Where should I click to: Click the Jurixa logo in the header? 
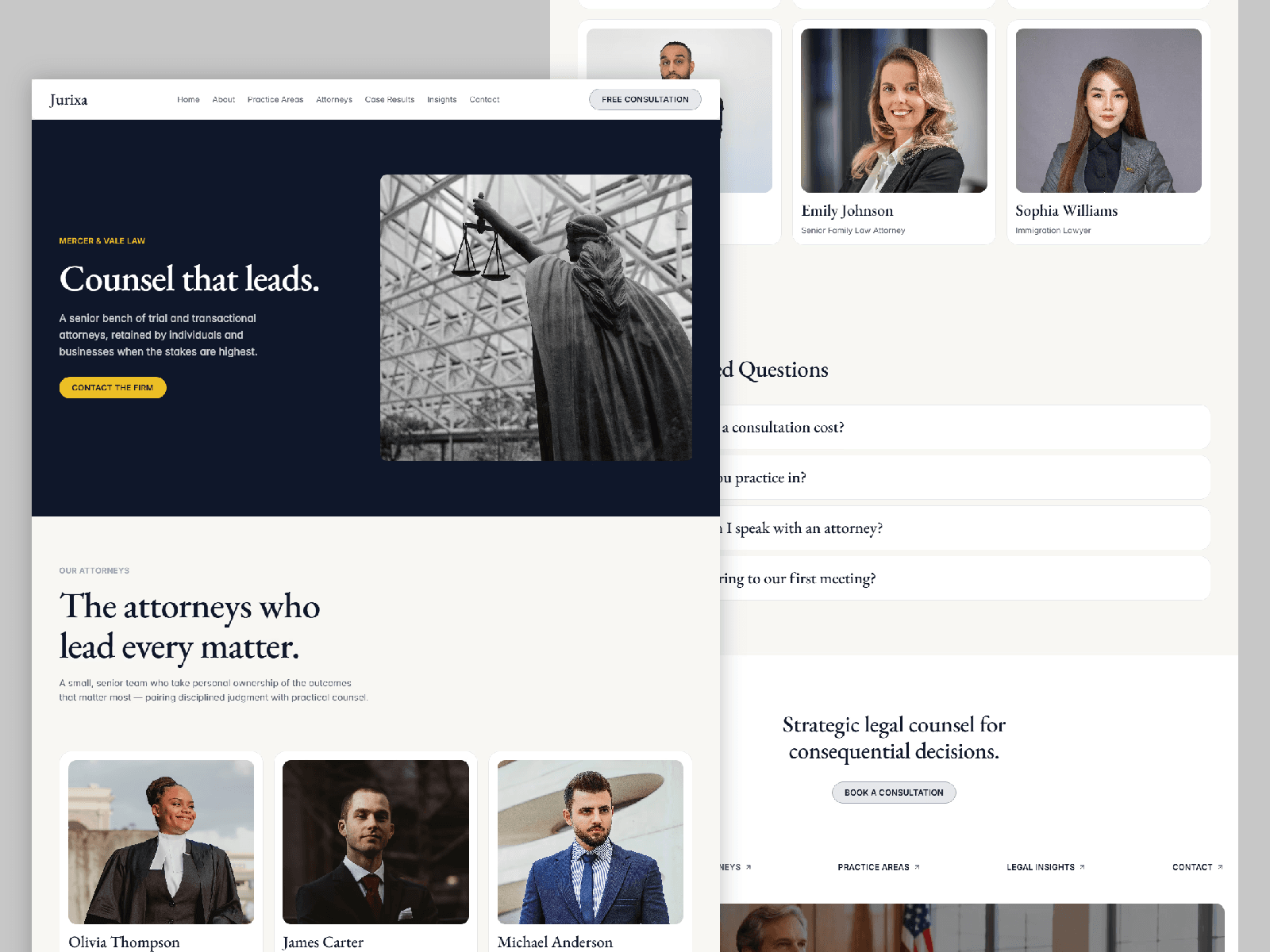68,100
